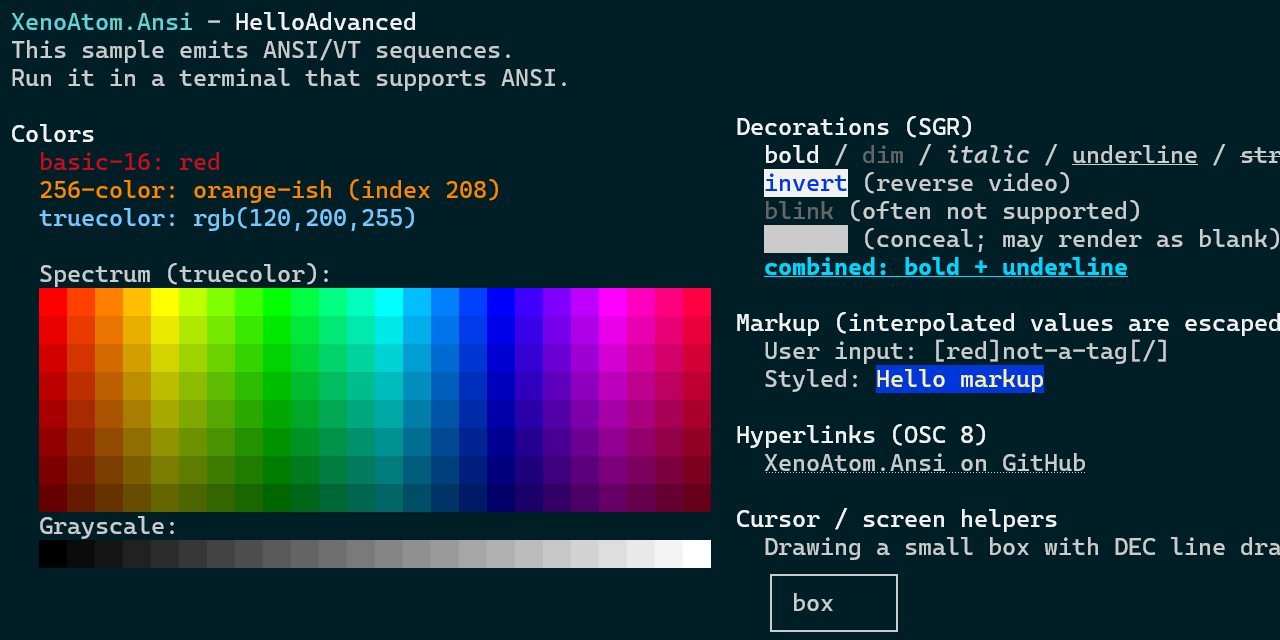
Task: Open the XenoAtom.Ansi on GitHub hyperlink
Action: coord(924,462)
